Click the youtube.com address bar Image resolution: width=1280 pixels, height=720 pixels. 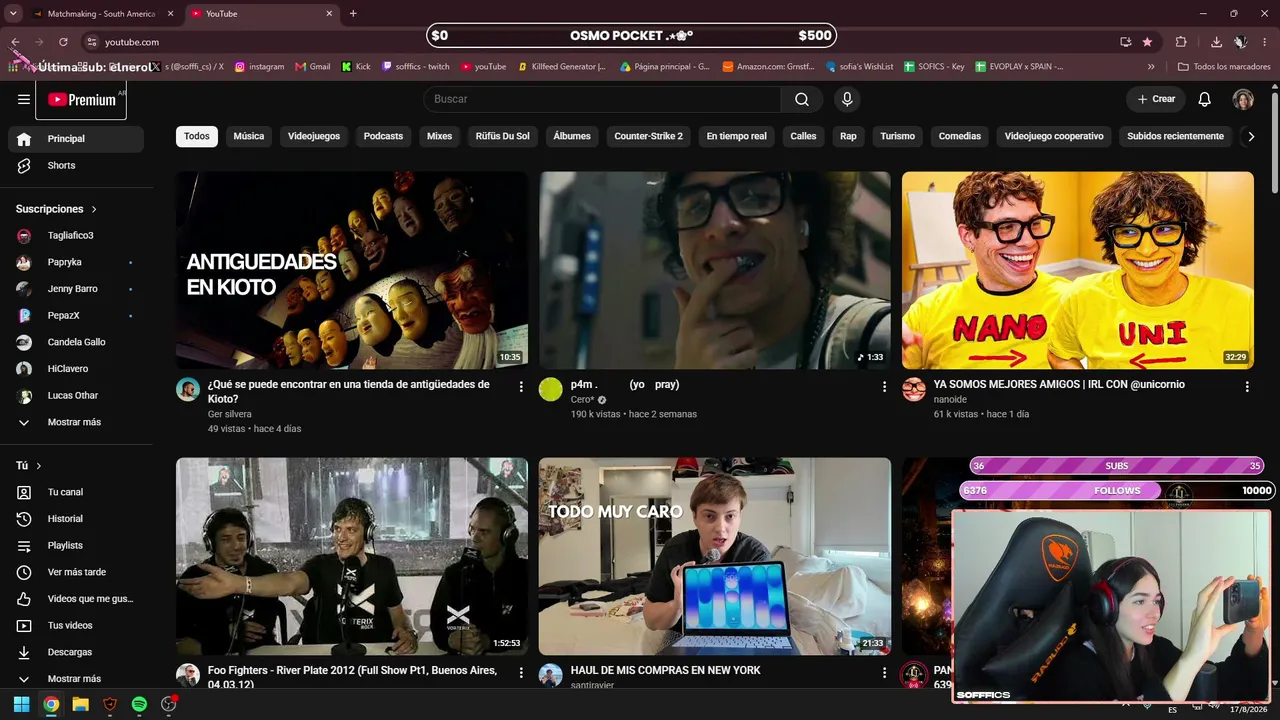pyautogui.click(x=600, y=42)
